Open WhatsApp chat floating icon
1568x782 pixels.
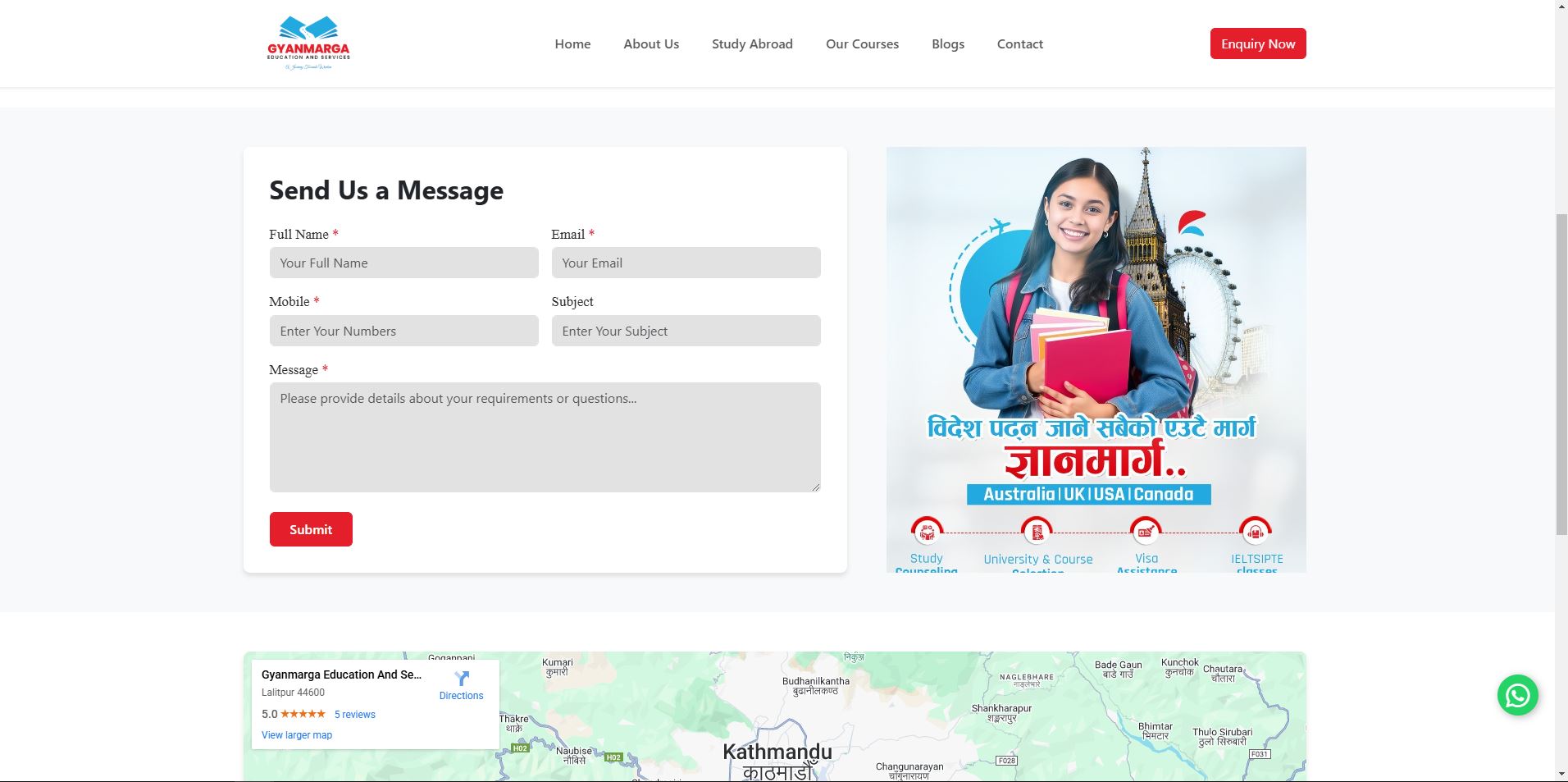click(x=1517, y=695)
